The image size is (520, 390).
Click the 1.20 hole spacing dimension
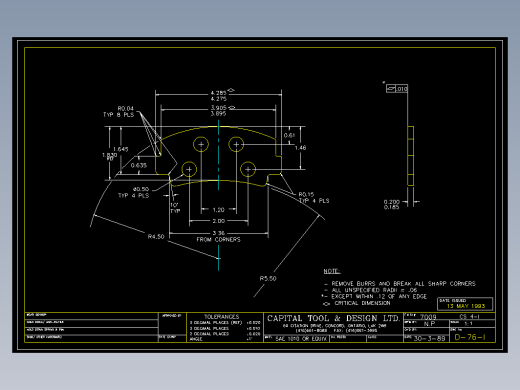coord(218,210)
